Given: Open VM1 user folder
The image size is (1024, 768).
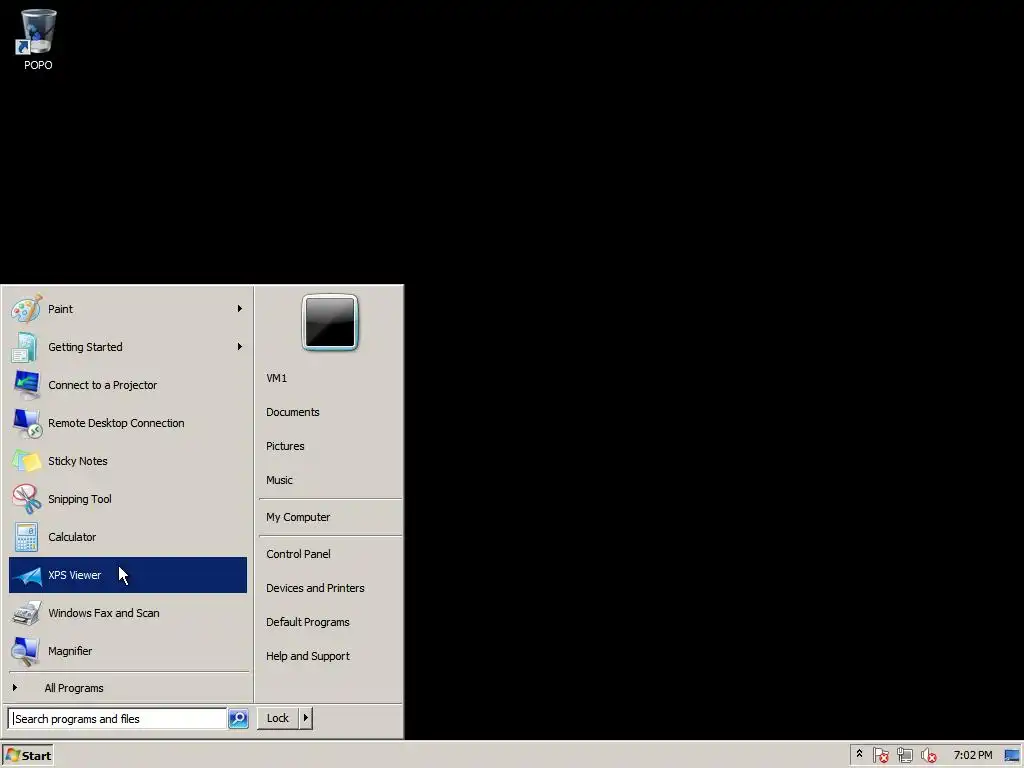Looking at the screenshot, I should tap(276, 378).
